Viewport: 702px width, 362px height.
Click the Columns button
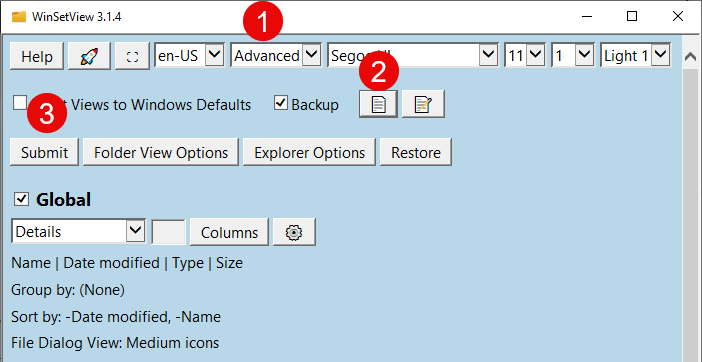click(229, 232)
